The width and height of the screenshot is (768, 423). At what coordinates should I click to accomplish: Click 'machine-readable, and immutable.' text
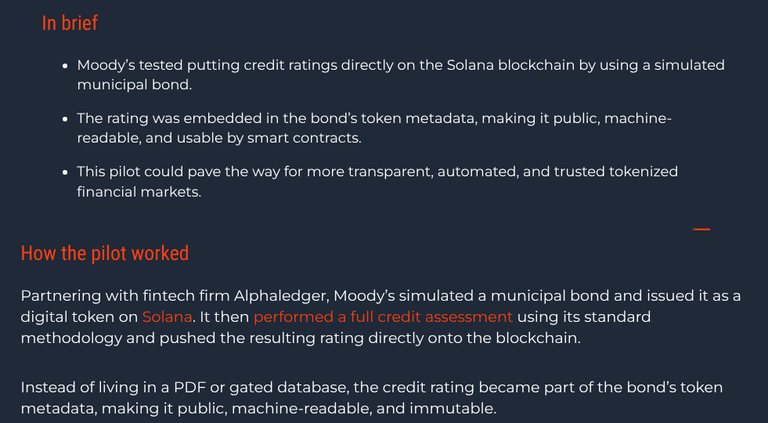coord(364,408)
